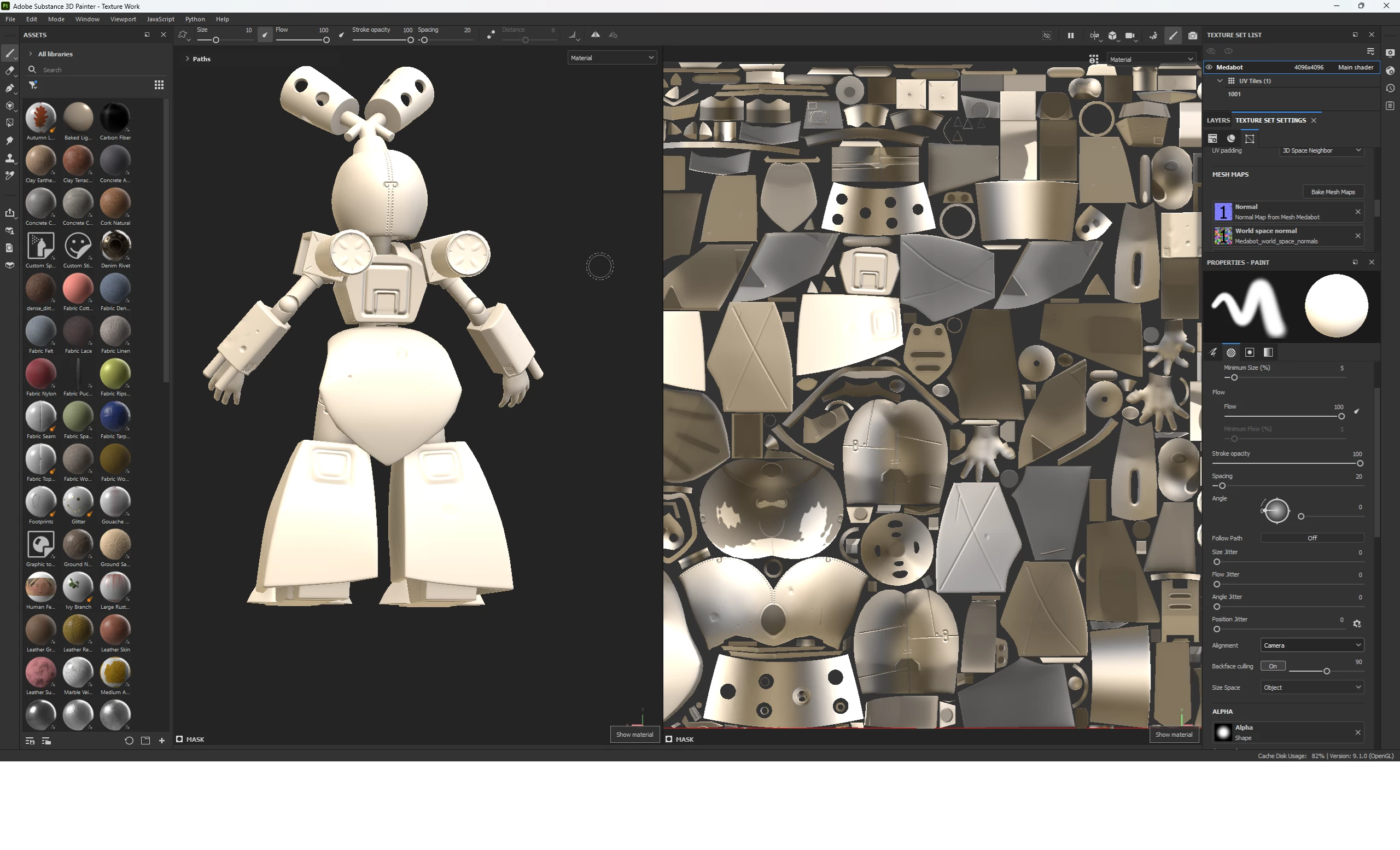Viewport: 1400px width, 850px height.
Task: Toggle the symmetry icon in top toolbar
Action: point(595,35)
